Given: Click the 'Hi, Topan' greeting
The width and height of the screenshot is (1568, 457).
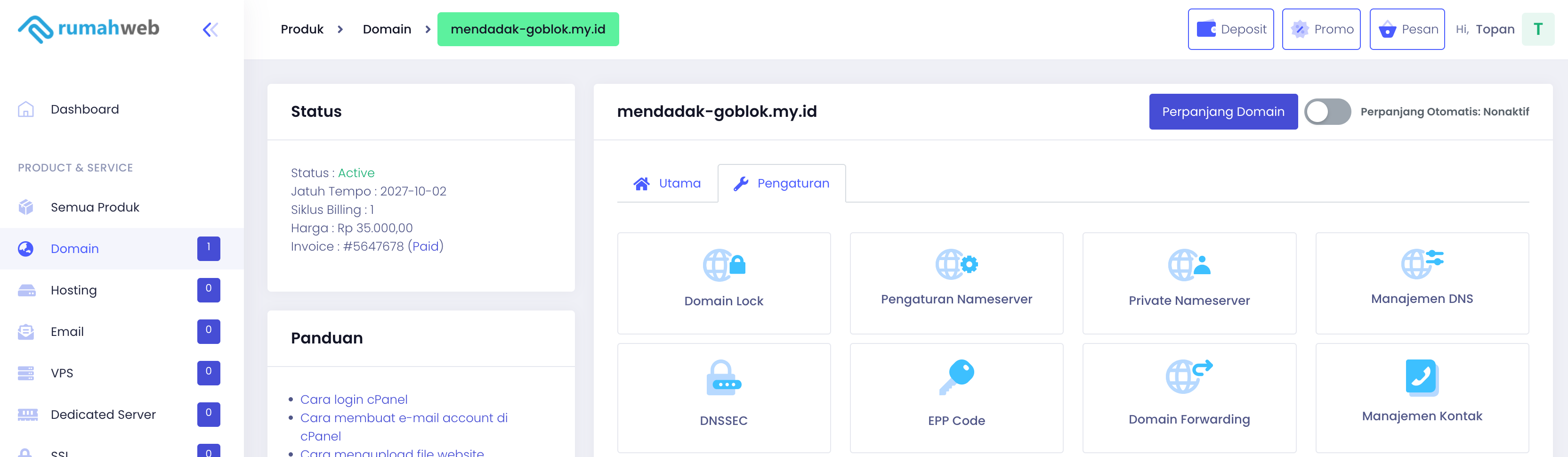Looking at the screenshot, I should tap(1485, 29).
